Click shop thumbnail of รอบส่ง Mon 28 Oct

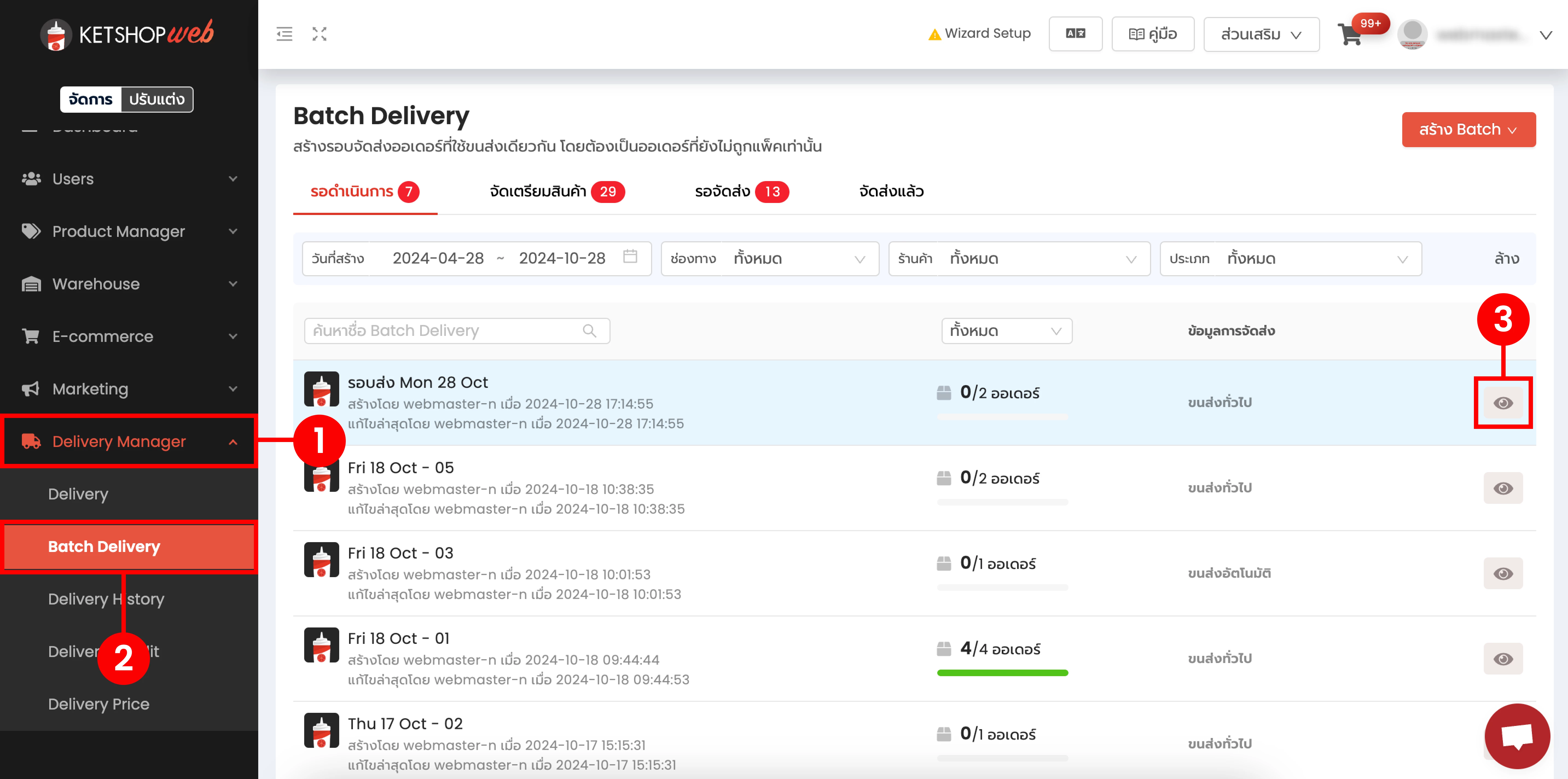coord(321,389)
